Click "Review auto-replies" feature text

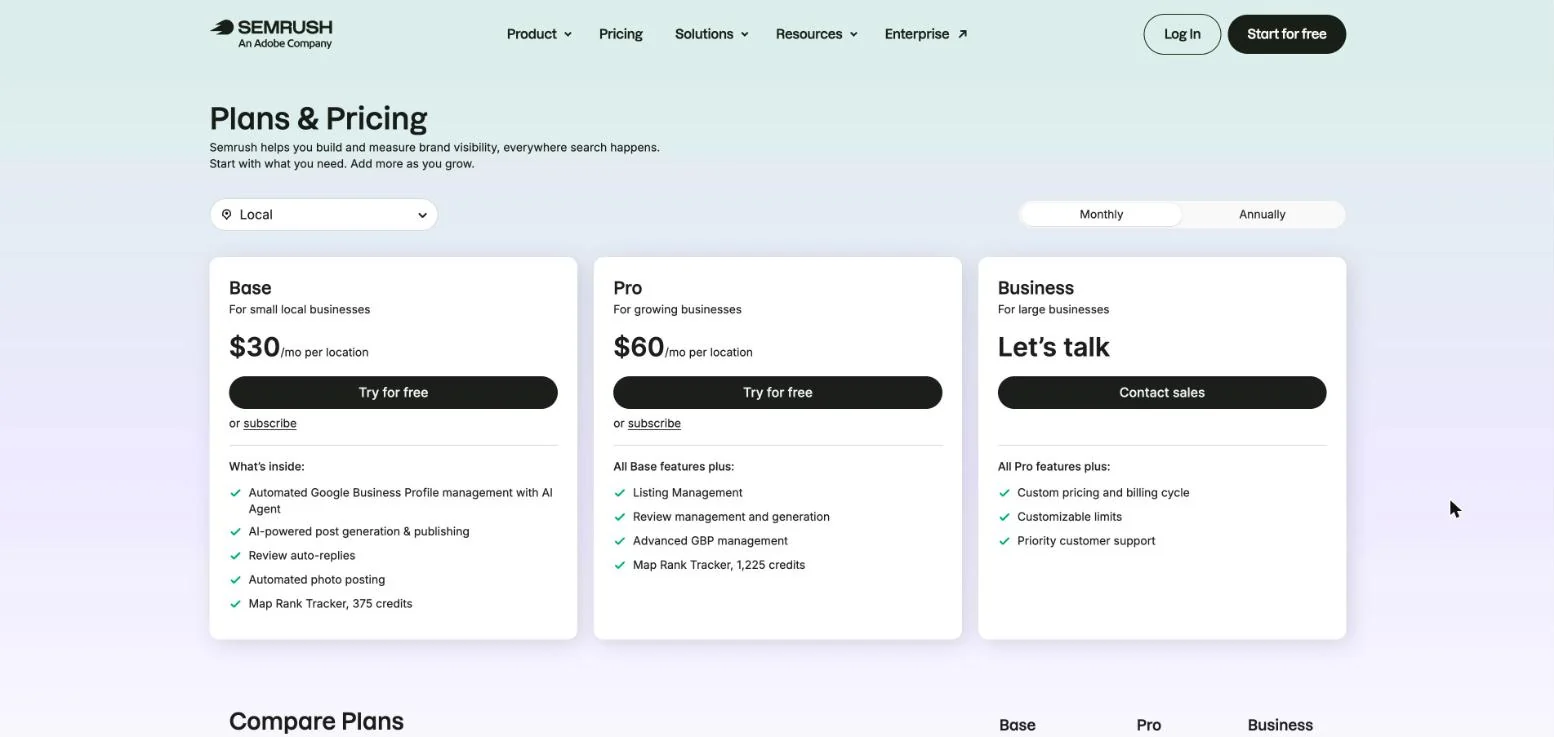point(302,556)
